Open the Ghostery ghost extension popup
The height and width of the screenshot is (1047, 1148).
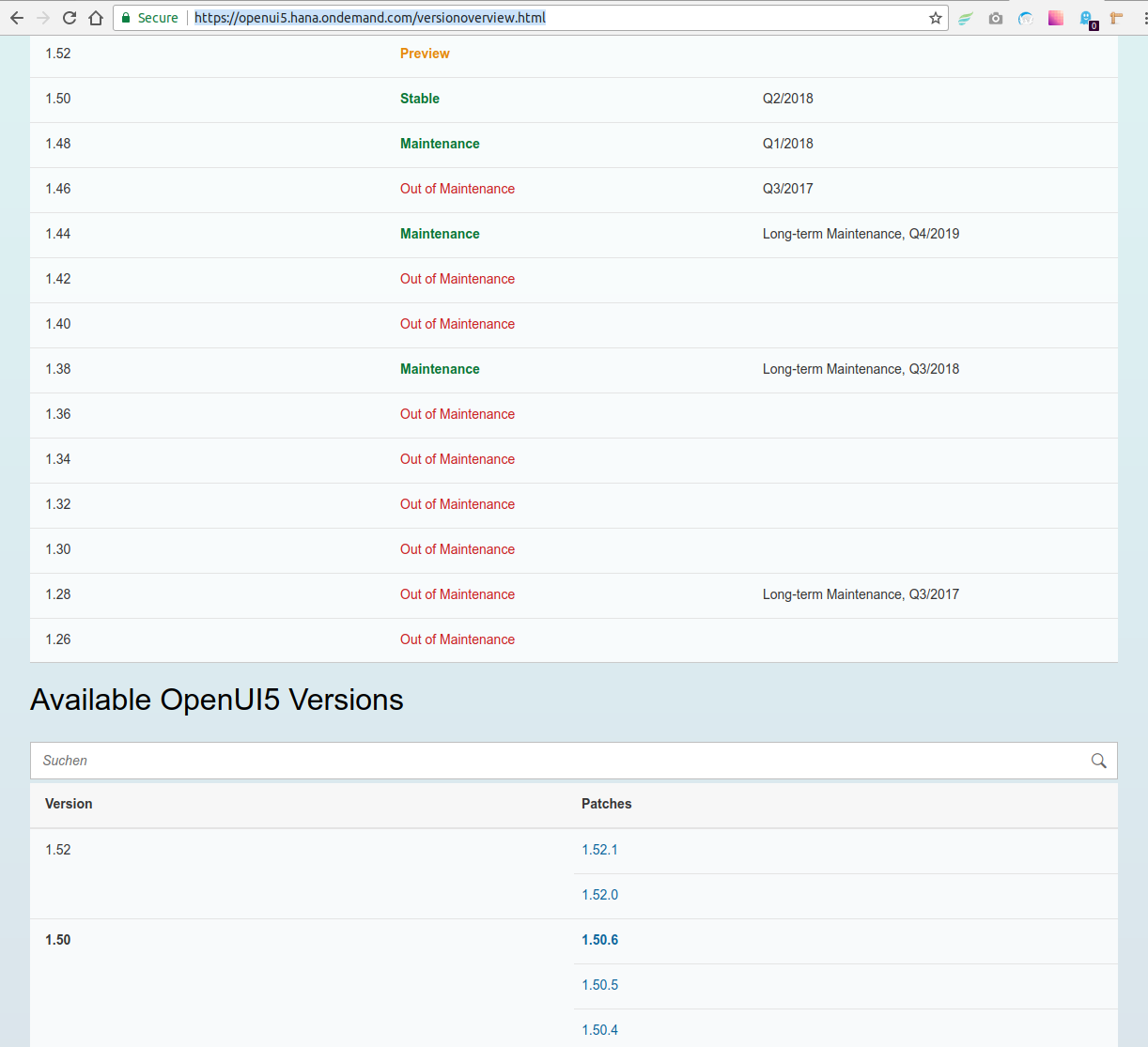tap(1086, 19)
